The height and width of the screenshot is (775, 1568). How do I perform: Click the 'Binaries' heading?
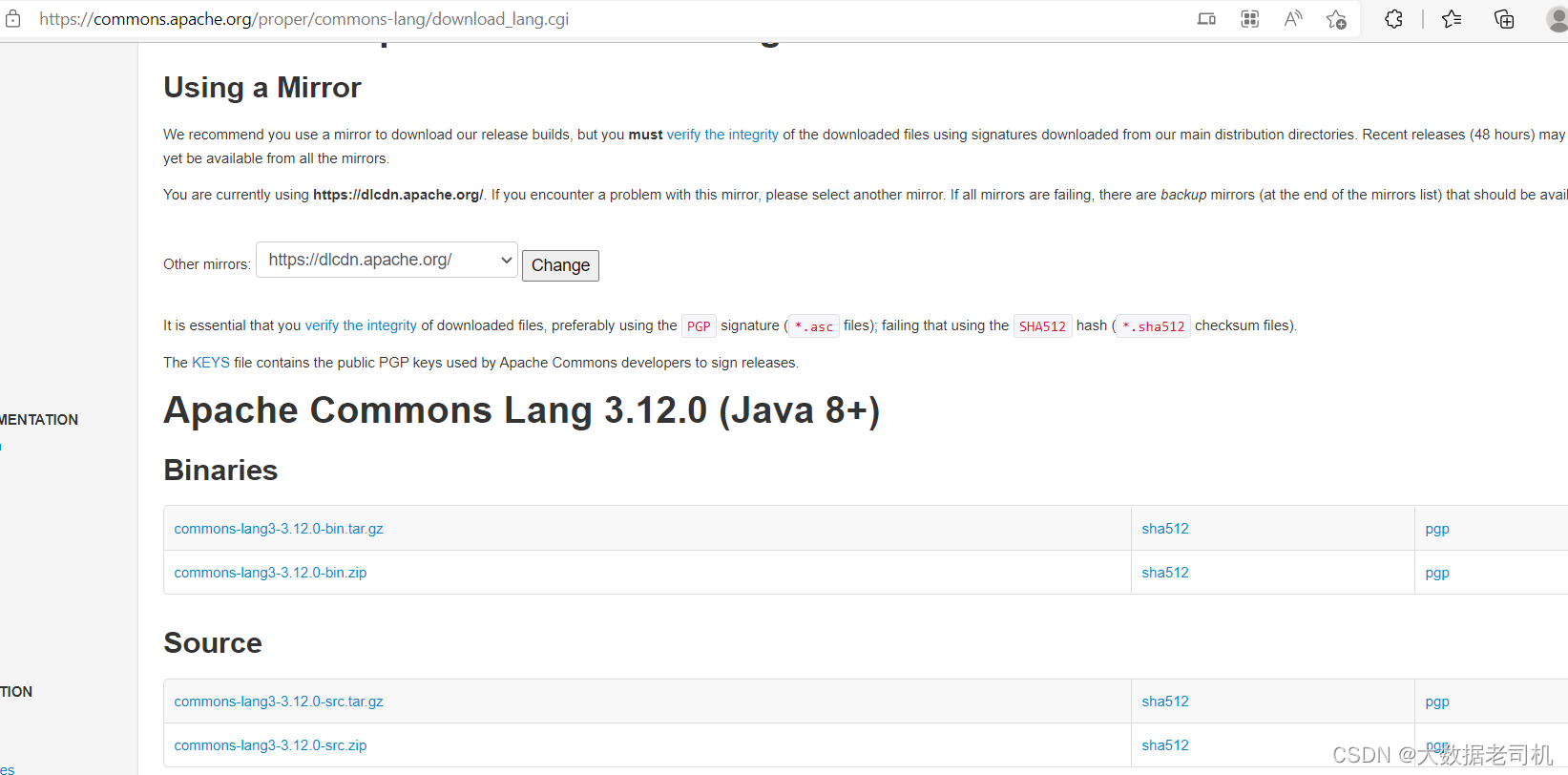(220, 471)
